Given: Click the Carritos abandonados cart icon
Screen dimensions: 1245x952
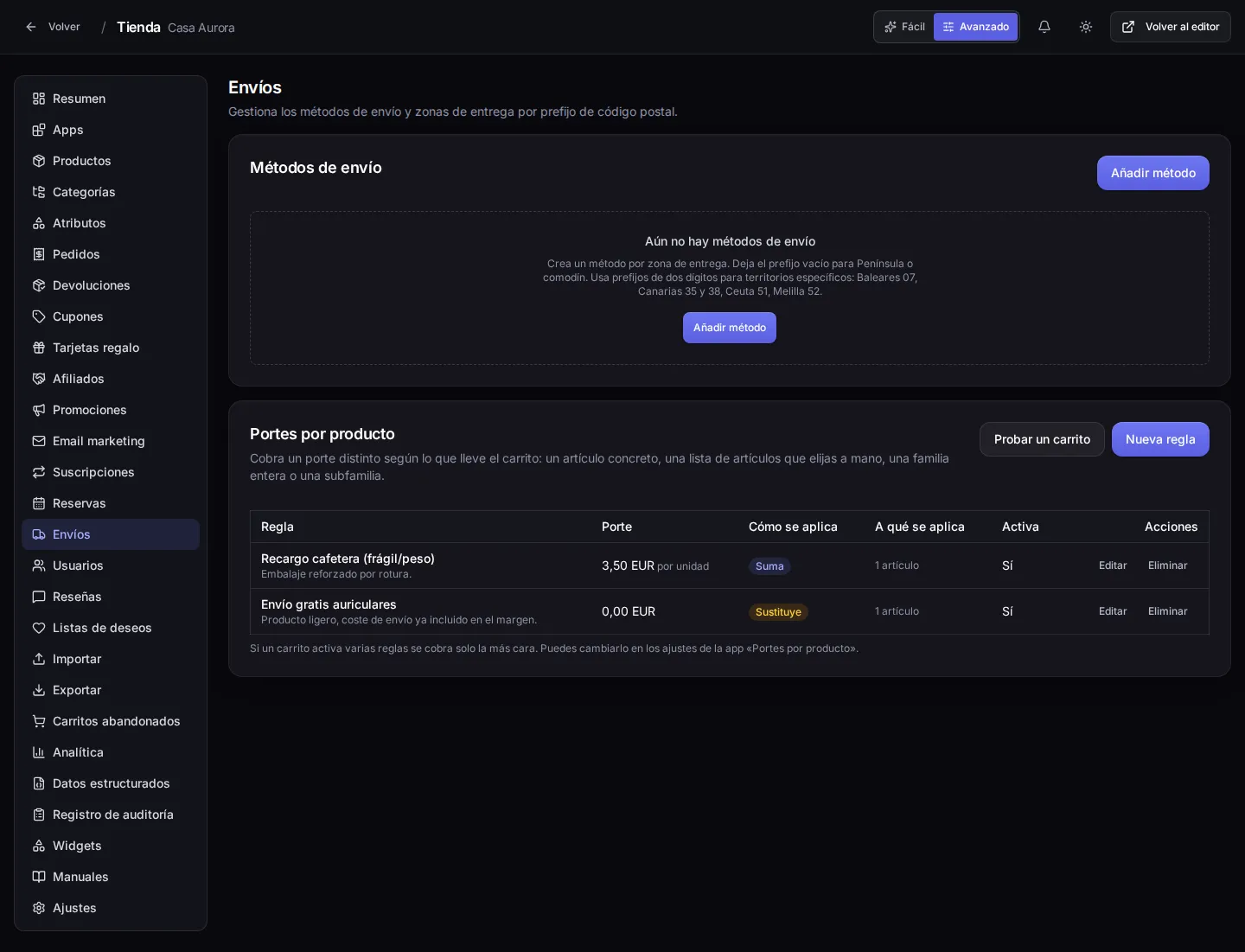Looking at the screenshot, I should pos(39,721).
